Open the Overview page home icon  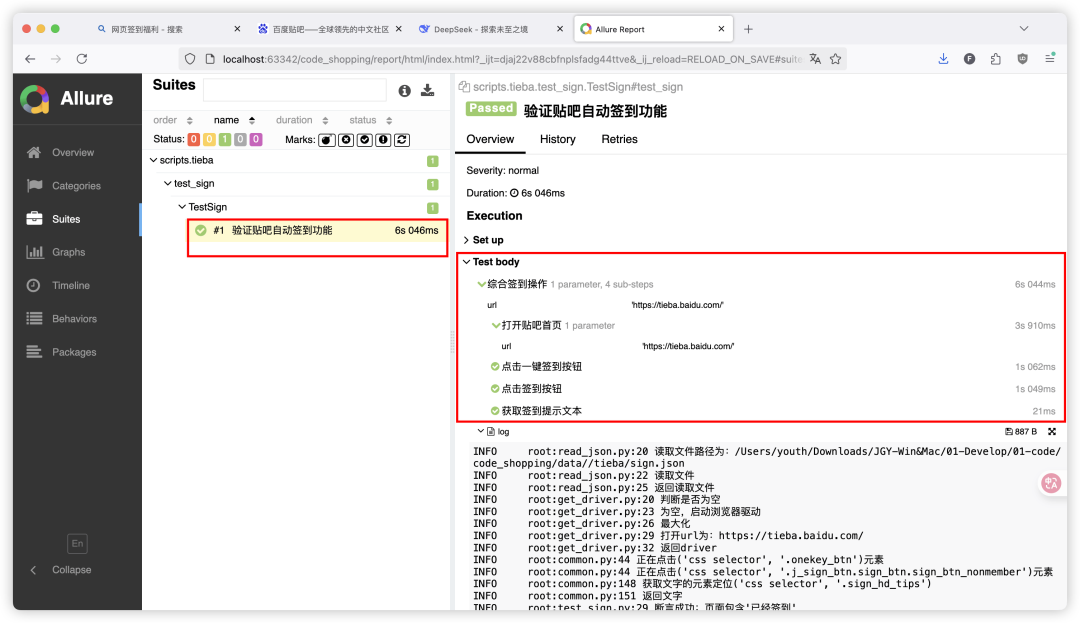click(34, 153)
